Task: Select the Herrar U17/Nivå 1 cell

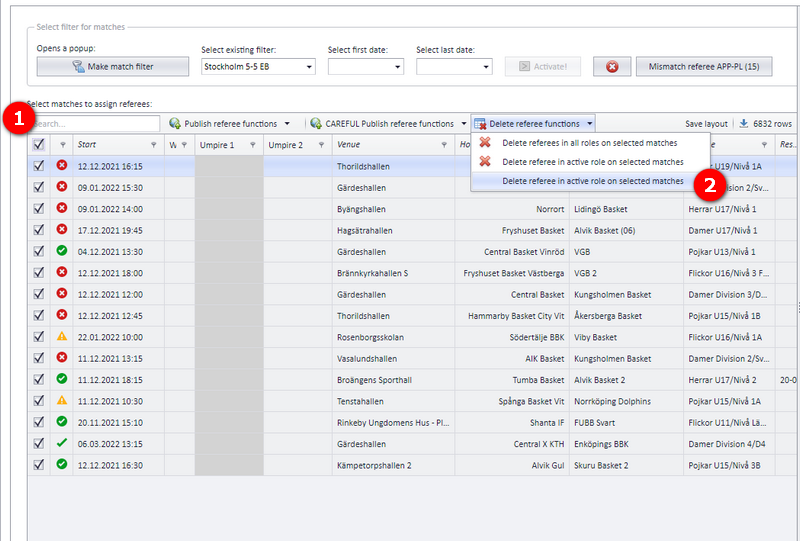Action: pos(729,209)
